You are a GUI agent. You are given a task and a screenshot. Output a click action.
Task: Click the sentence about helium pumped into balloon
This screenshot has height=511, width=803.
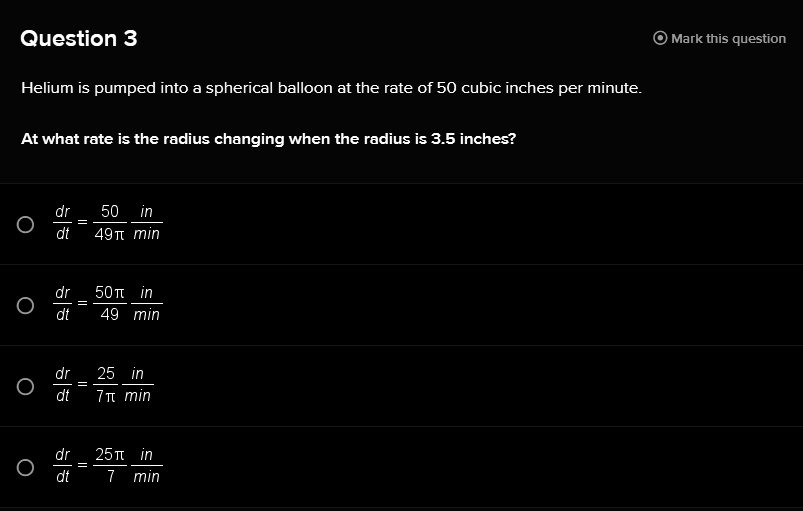[x=331, y=88]
